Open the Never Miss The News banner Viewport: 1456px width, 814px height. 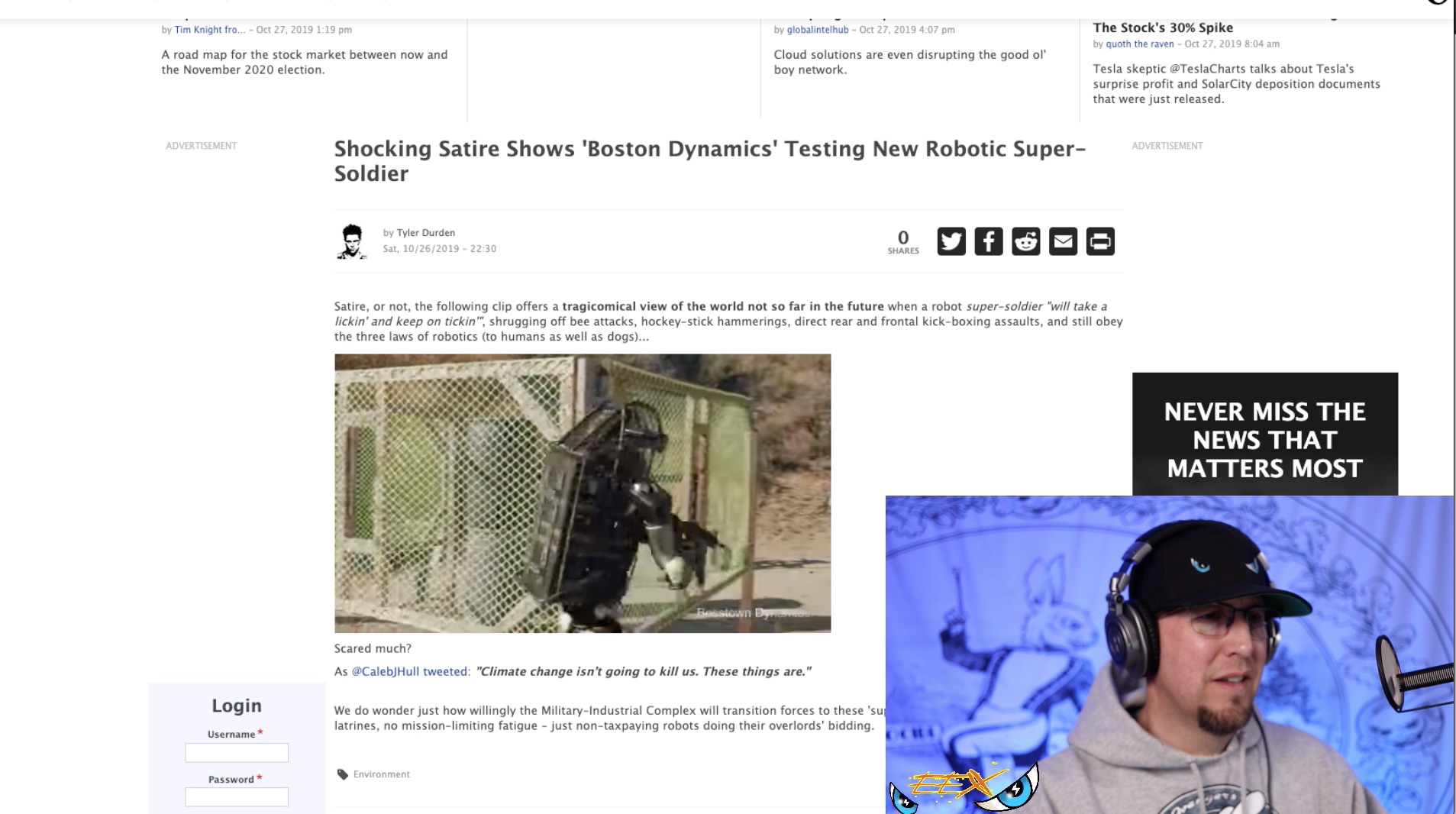(x=1265, y=434)
